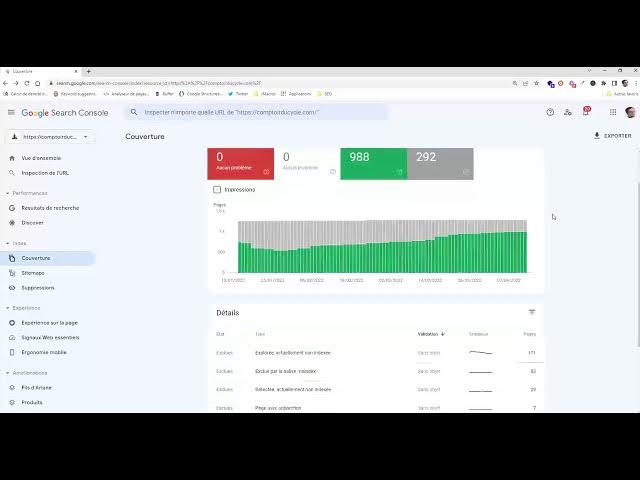Click the share page icon in address bar
Viewport: 640px width, 480px height.
[526, 83]
